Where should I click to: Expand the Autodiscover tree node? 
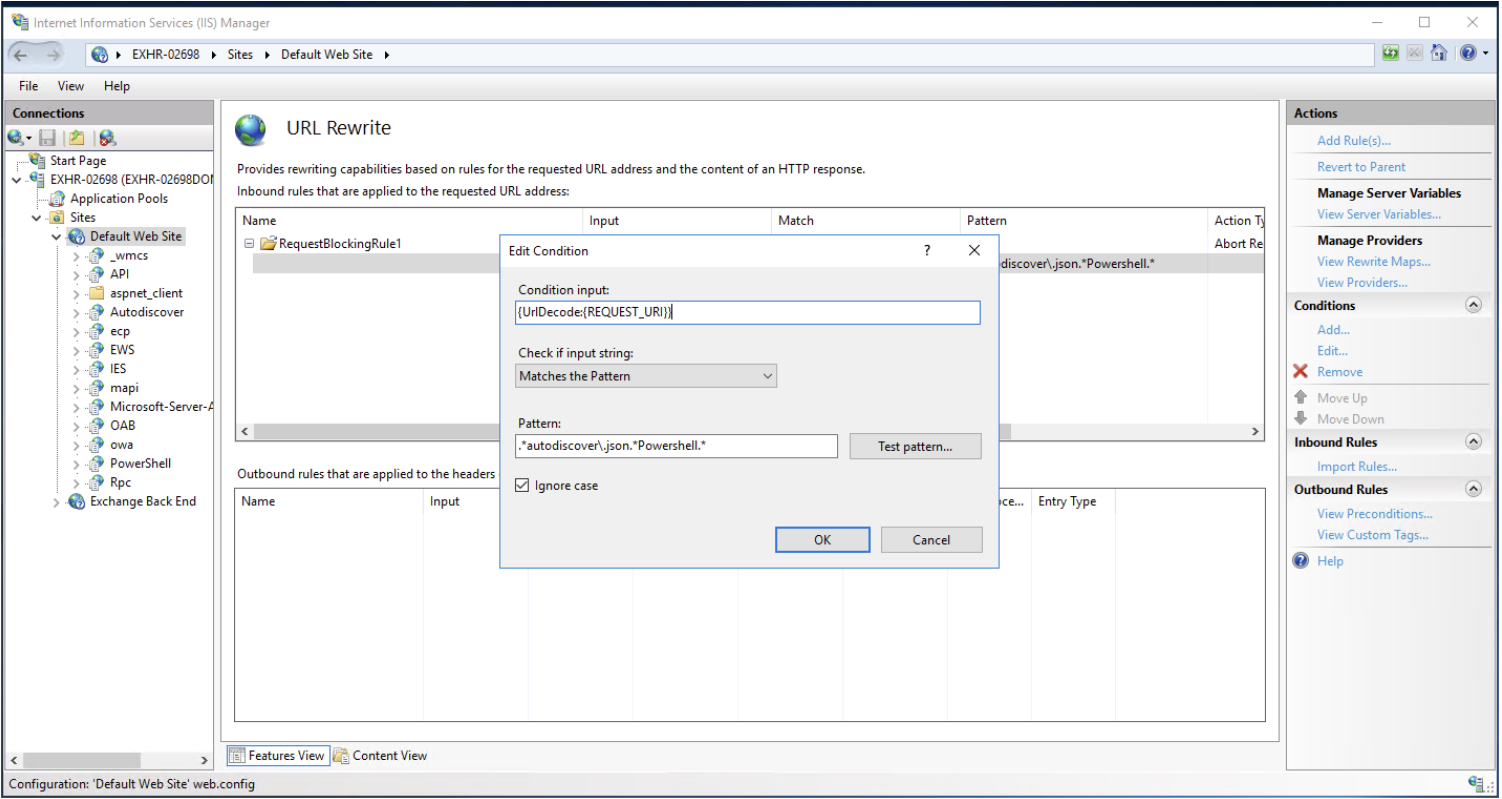tap(76, 312)
